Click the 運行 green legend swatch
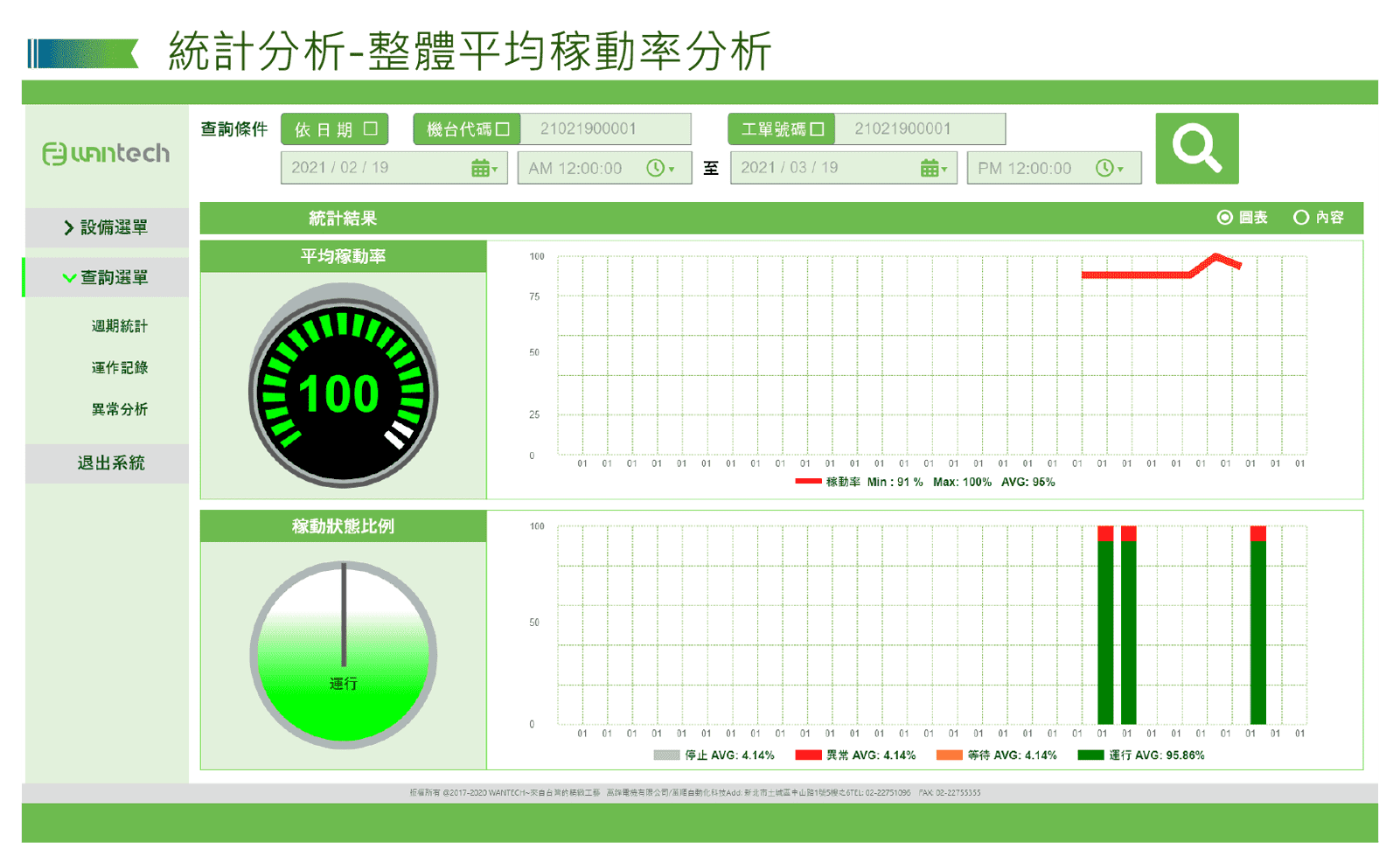This screenshot has width=1400, height=856. (1090, 755)
